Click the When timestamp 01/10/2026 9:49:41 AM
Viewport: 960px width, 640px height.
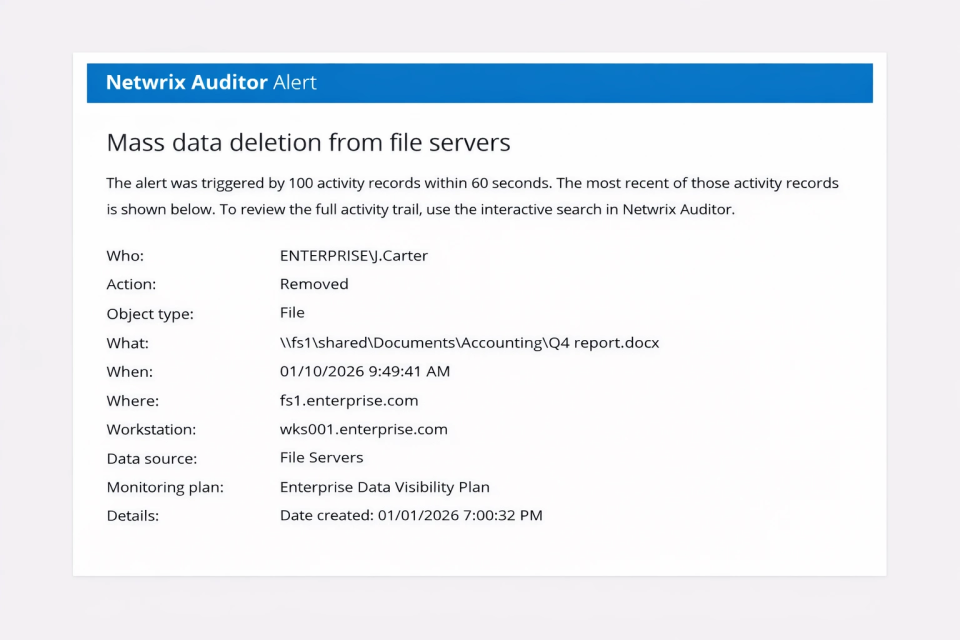pyautogui.click(x=365, y=371)
